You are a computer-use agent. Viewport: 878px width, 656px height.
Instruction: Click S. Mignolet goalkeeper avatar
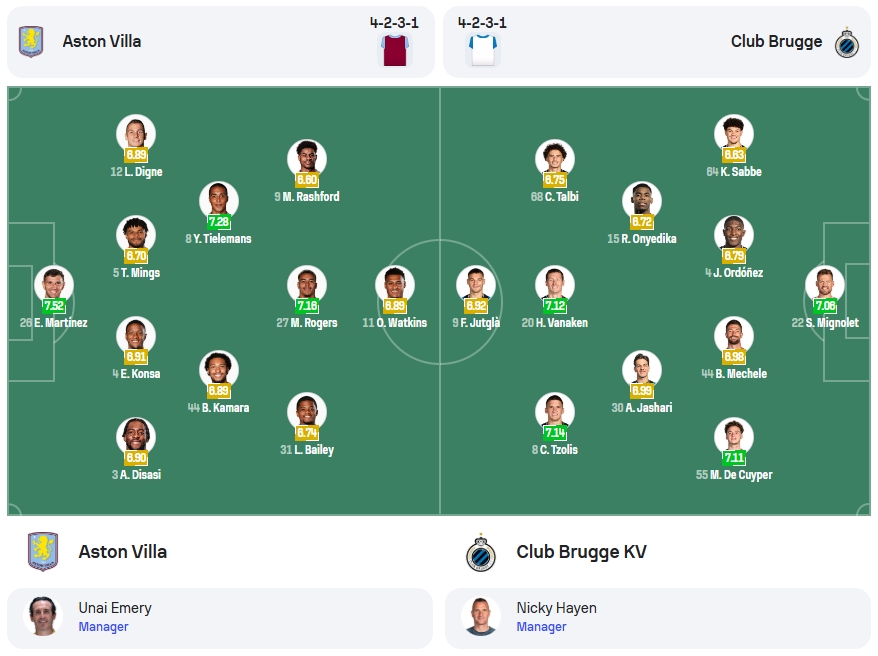click(x=825, y=285)
